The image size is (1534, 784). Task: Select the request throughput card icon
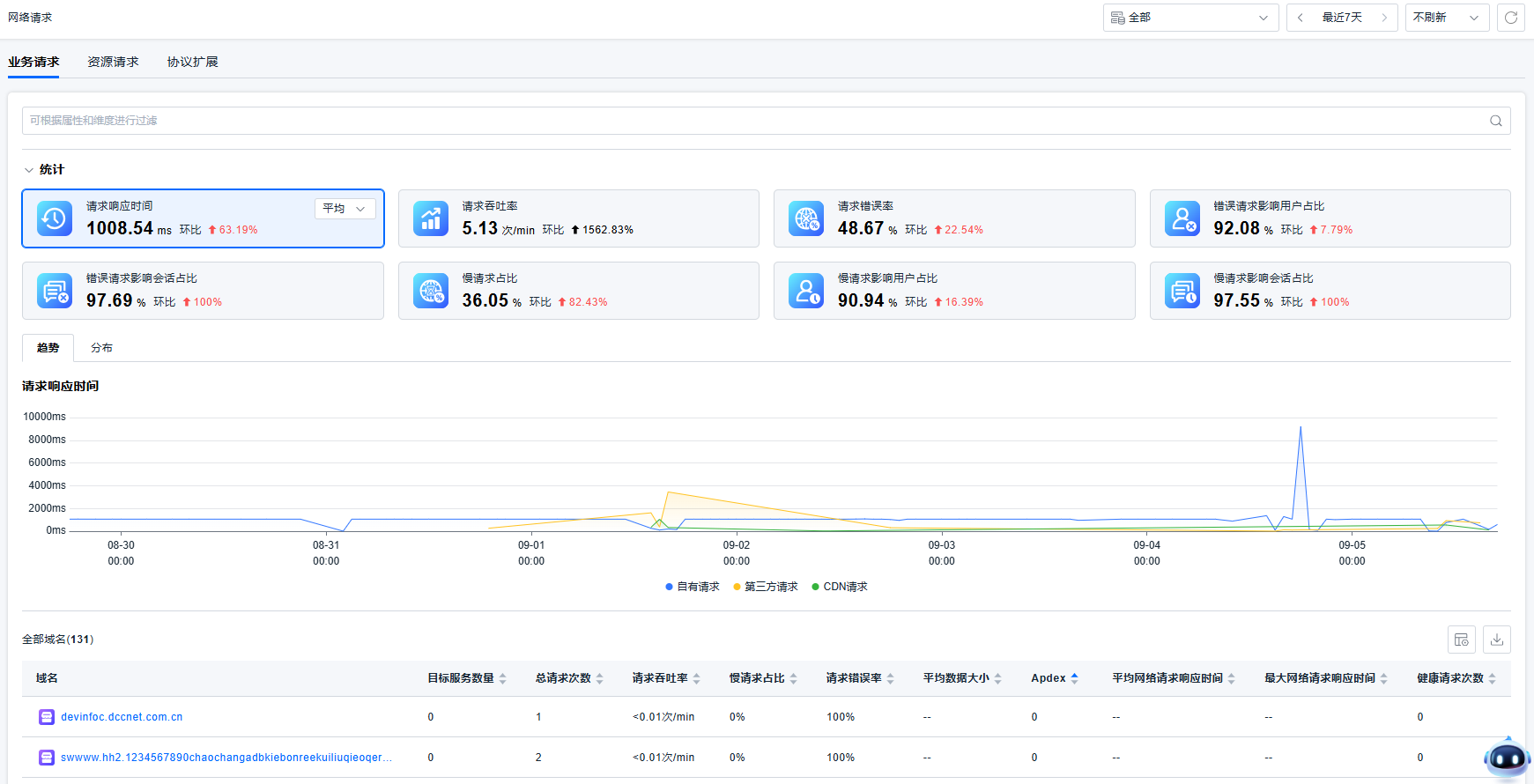coord(431,218)
